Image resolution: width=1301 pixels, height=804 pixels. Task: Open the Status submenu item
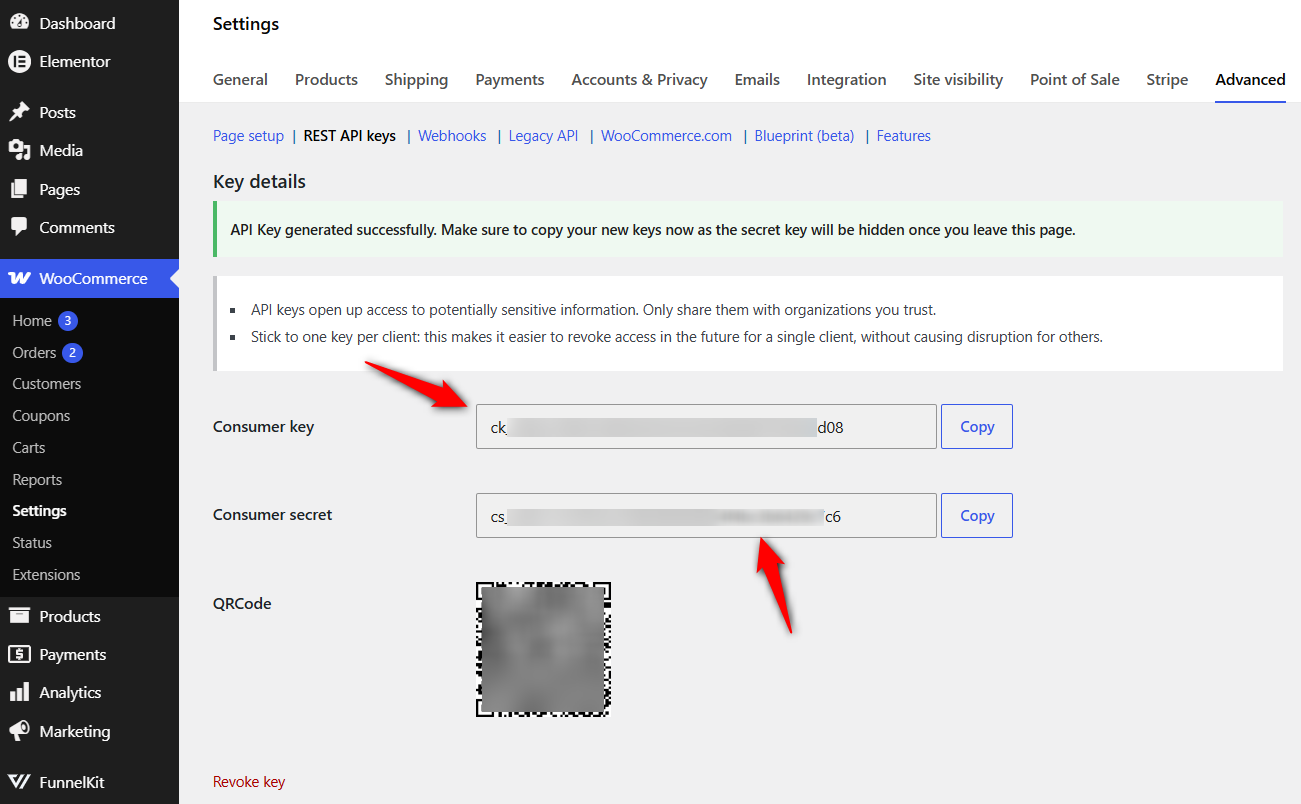(32, 543)
